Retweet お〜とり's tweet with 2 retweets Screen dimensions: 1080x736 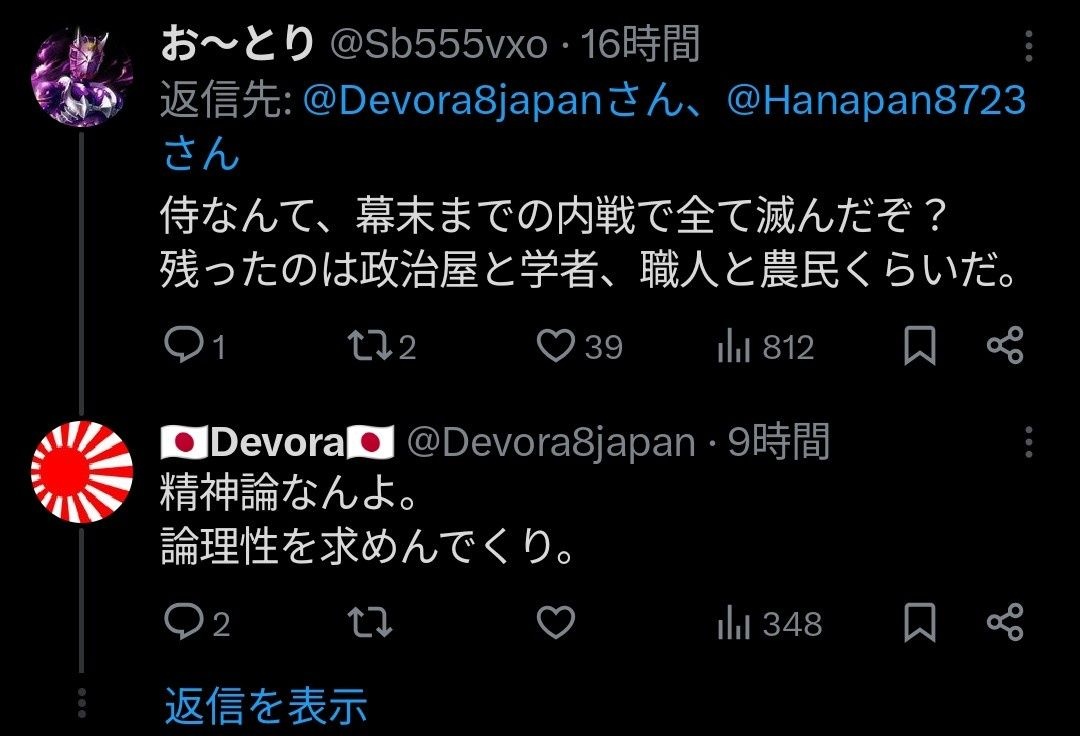(370, 346)
